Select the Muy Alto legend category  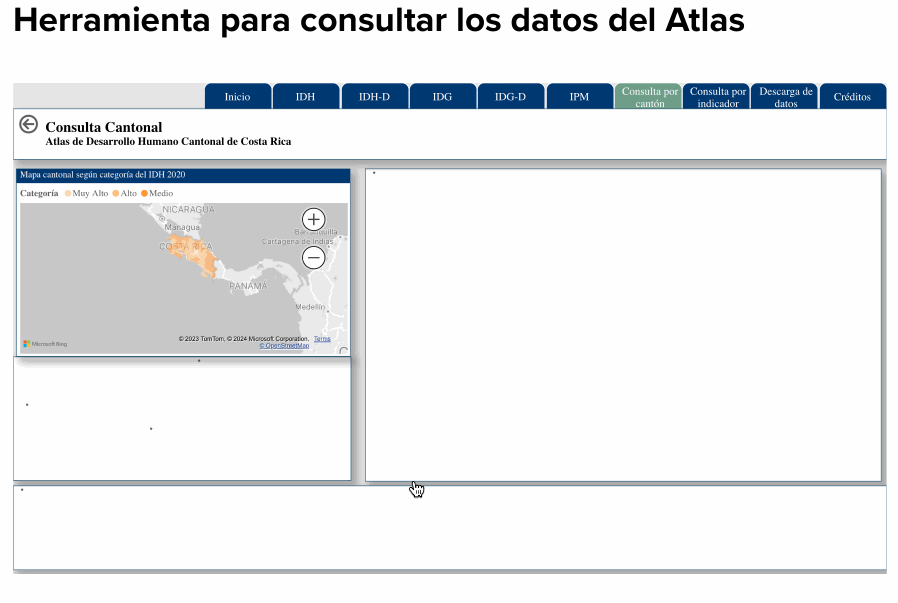click(87, 193)
